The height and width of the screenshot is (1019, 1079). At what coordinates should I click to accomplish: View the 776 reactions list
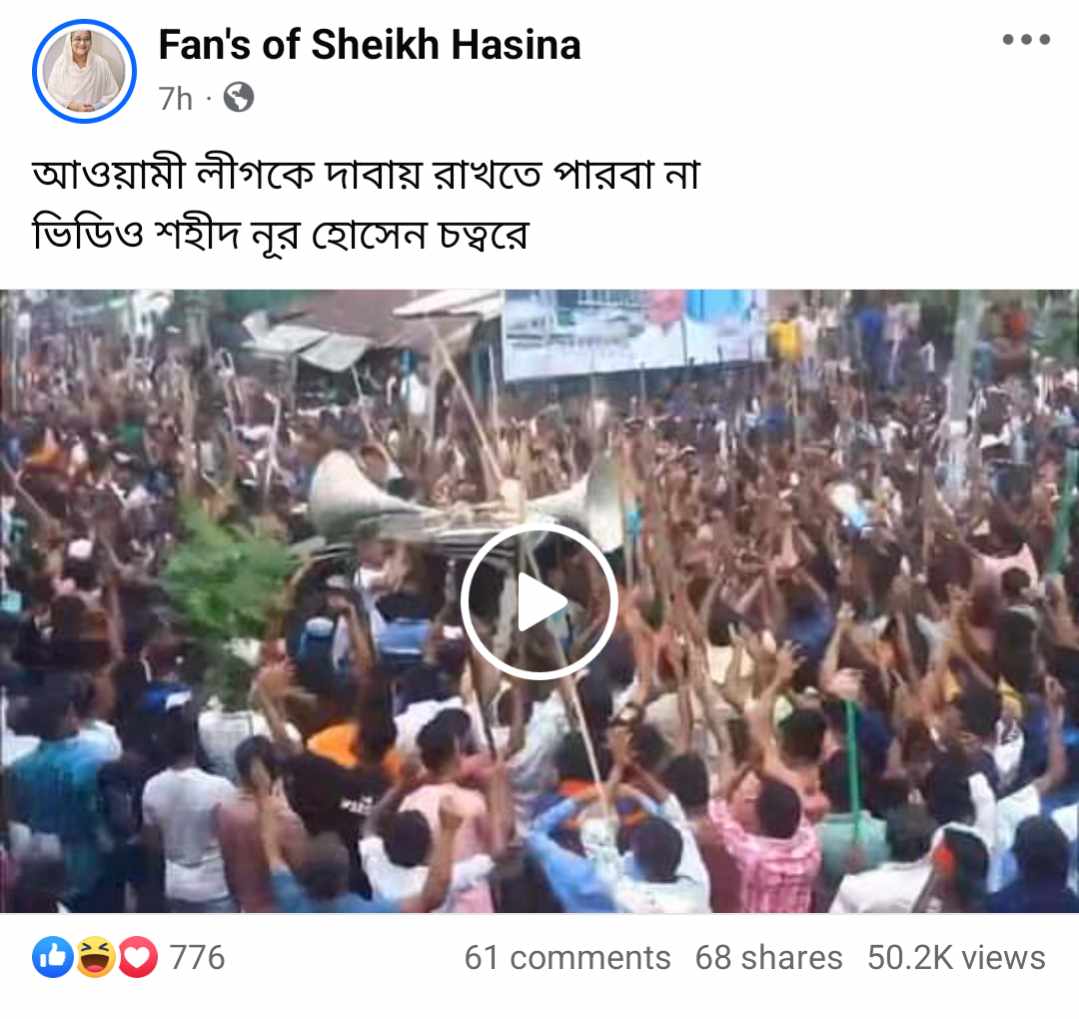(197, 957)
